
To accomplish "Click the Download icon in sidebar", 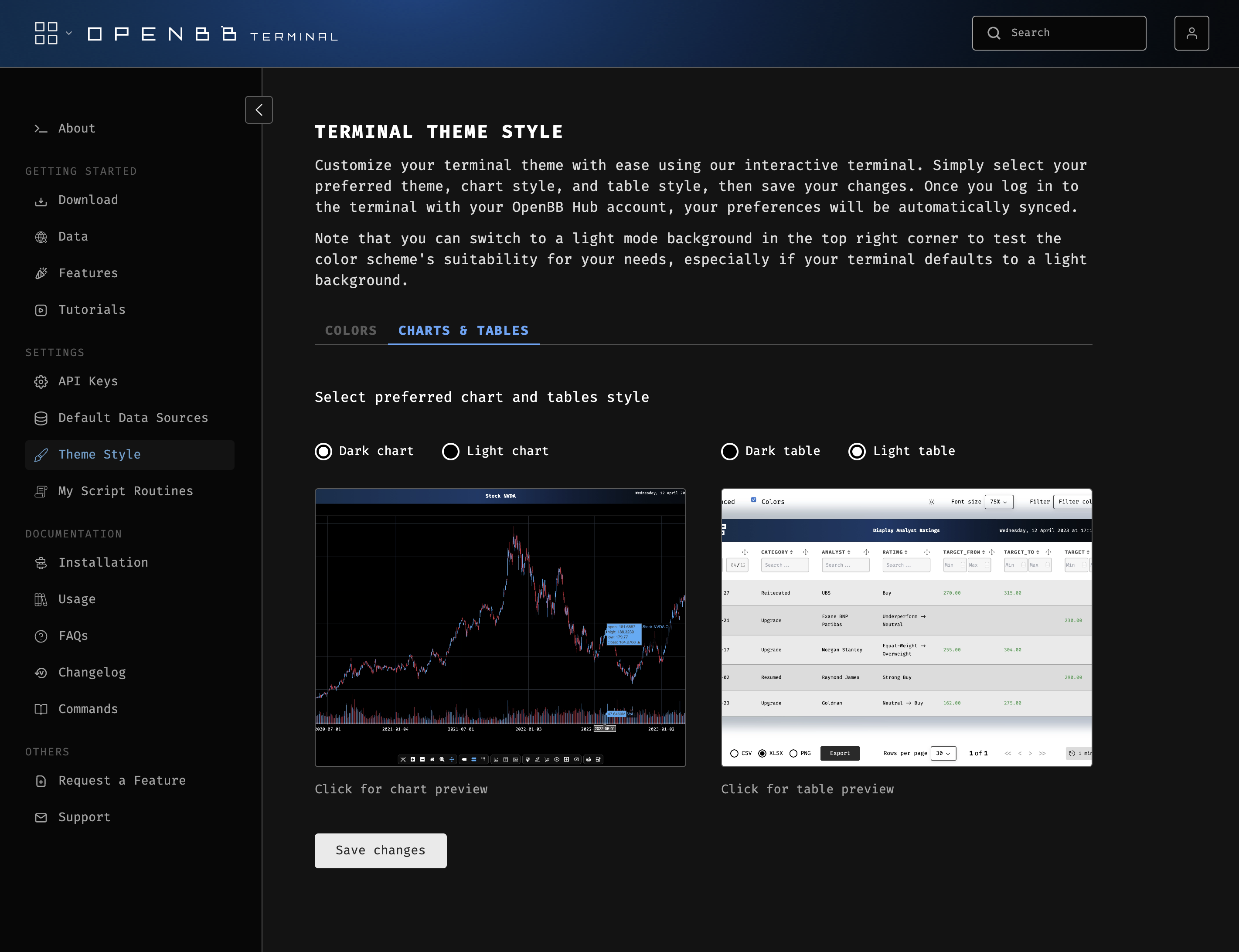I will tap(41, 201).
